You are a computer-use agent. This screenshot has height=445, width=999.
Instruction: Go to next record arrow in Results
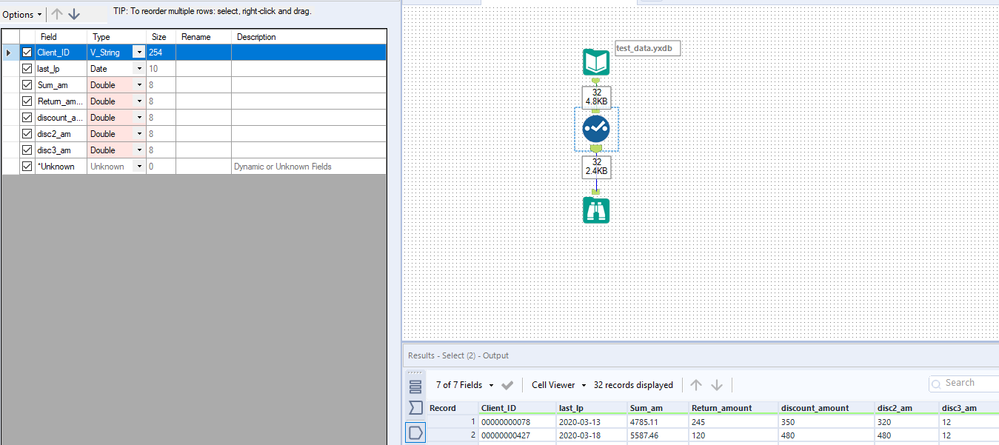[x=717, y=385]
